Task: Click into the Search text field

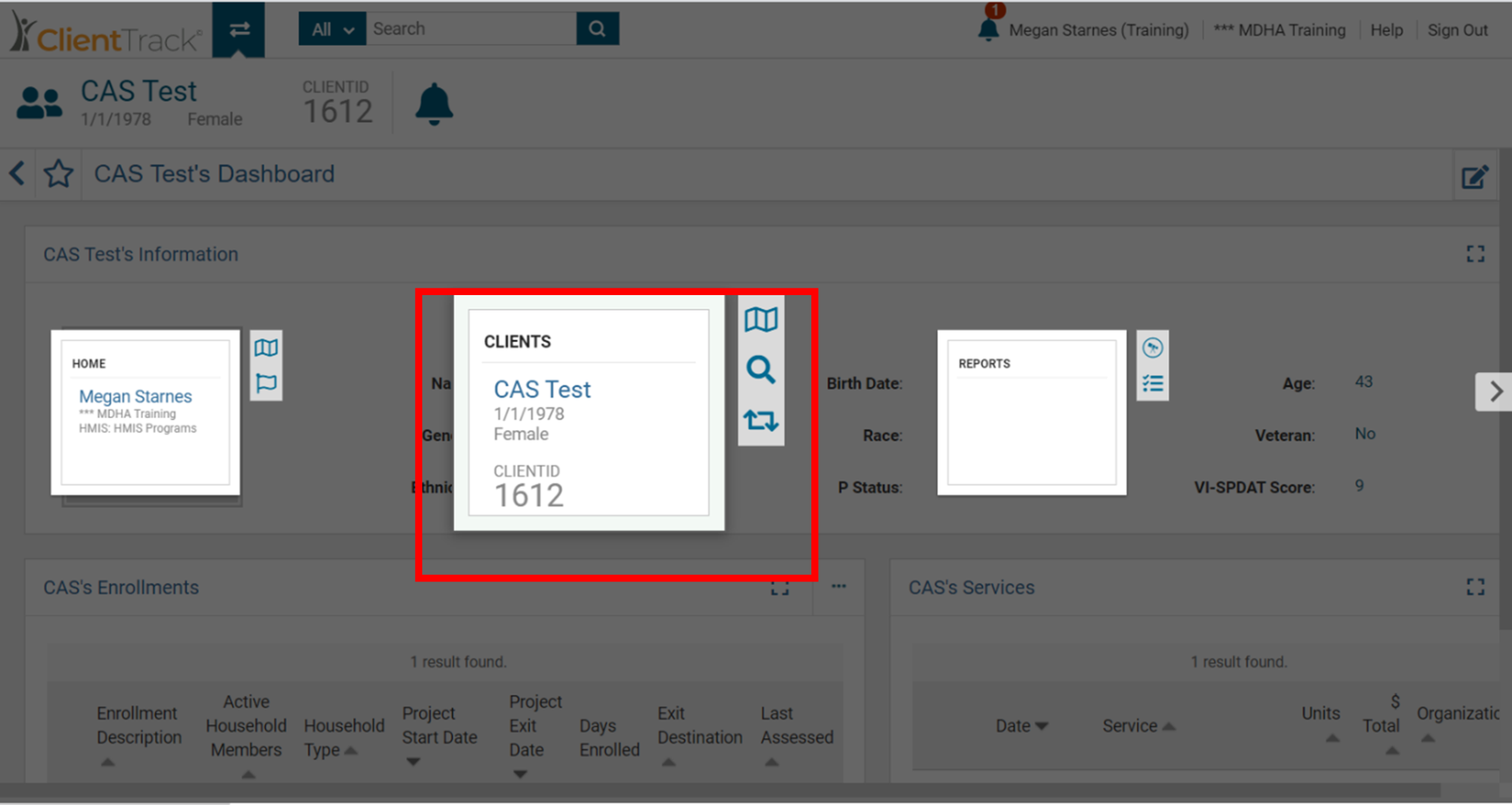Action: [x=470, y=30]
